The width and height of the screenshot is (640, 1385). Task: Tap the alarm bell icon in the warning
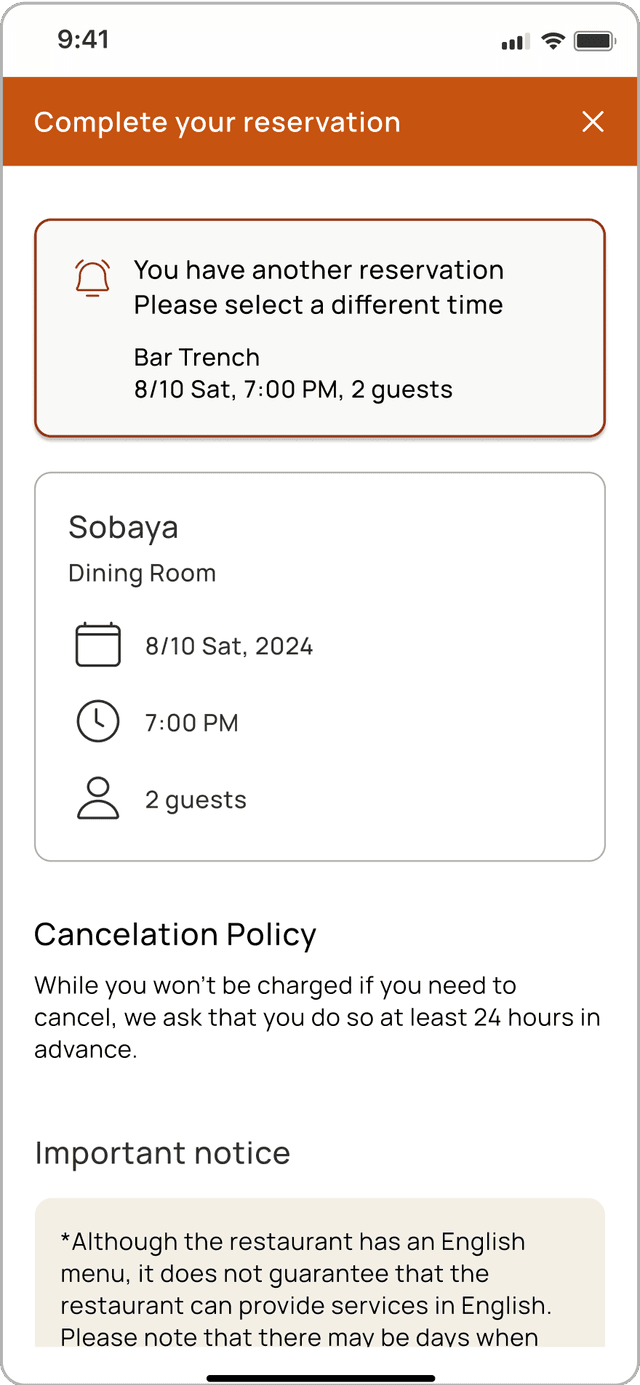coord(93,278)
